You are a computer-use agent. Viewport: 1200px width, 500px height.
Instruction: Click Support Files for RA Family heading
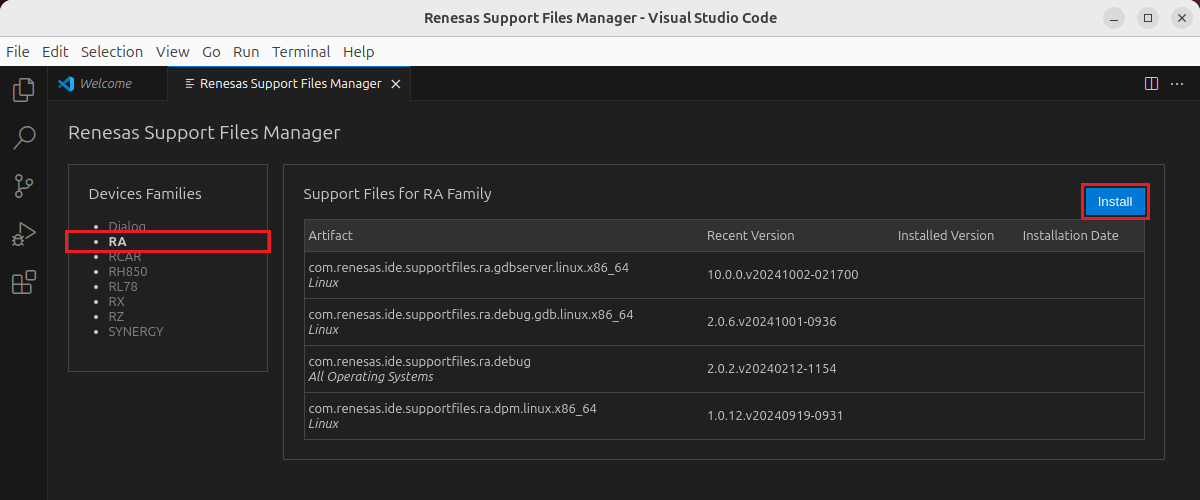(398, 194)
